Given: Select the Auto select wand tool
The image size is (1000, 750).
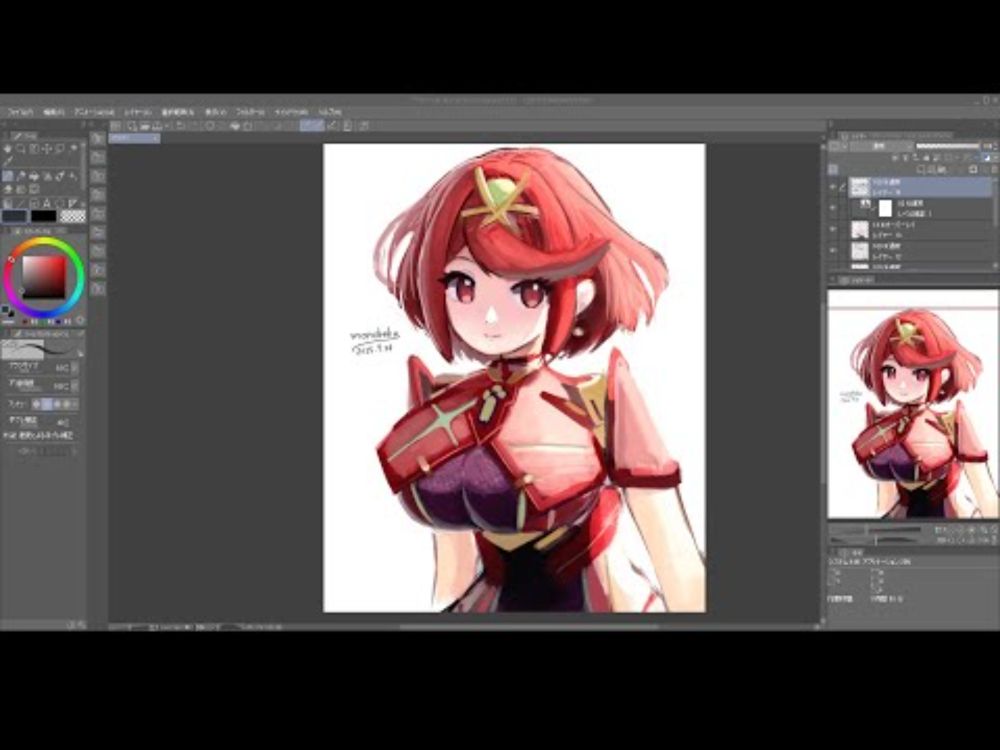Looking at the screenshot, I should (x=73, y=149).
